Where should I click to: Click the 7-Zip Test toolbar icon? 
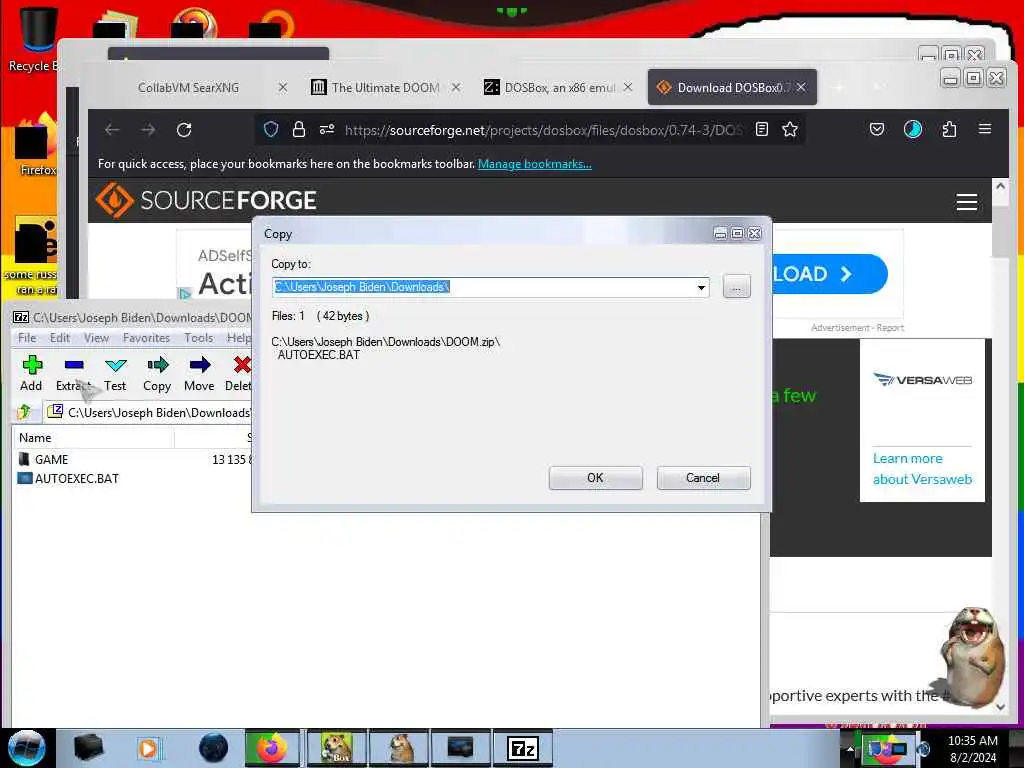click(x=115, y=374)
